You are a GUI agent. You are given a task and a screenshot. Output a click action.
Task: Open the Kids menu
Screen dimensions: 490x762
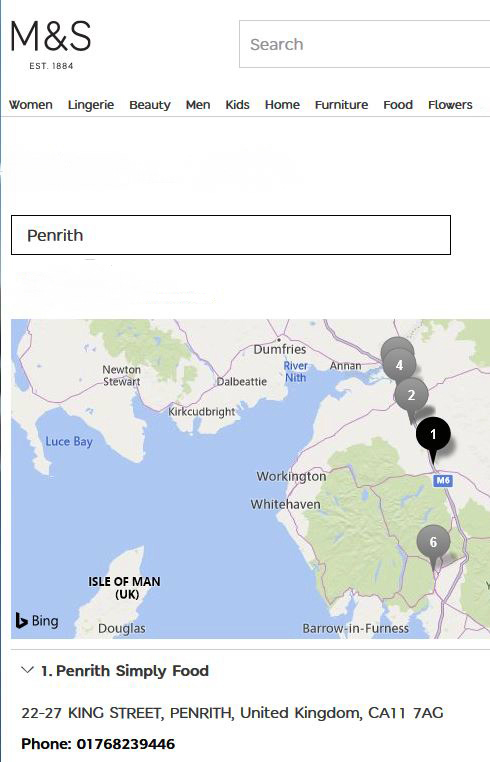point(237,104)
